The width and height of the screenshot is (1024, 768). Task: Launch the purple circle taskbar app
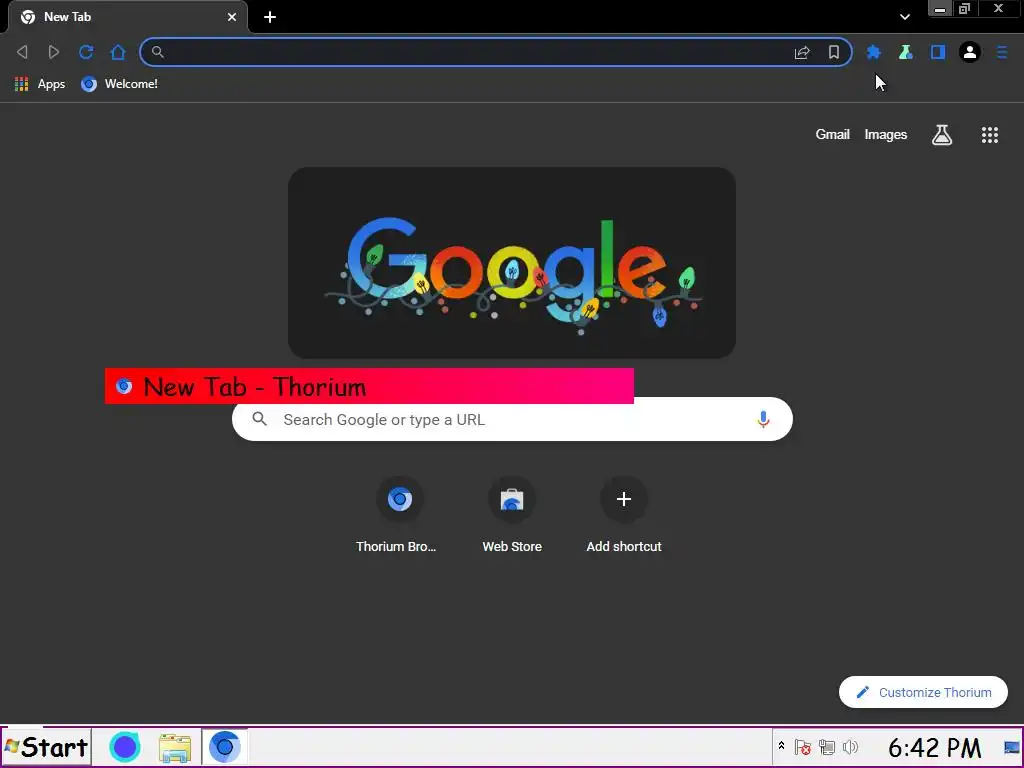(125, 747)
